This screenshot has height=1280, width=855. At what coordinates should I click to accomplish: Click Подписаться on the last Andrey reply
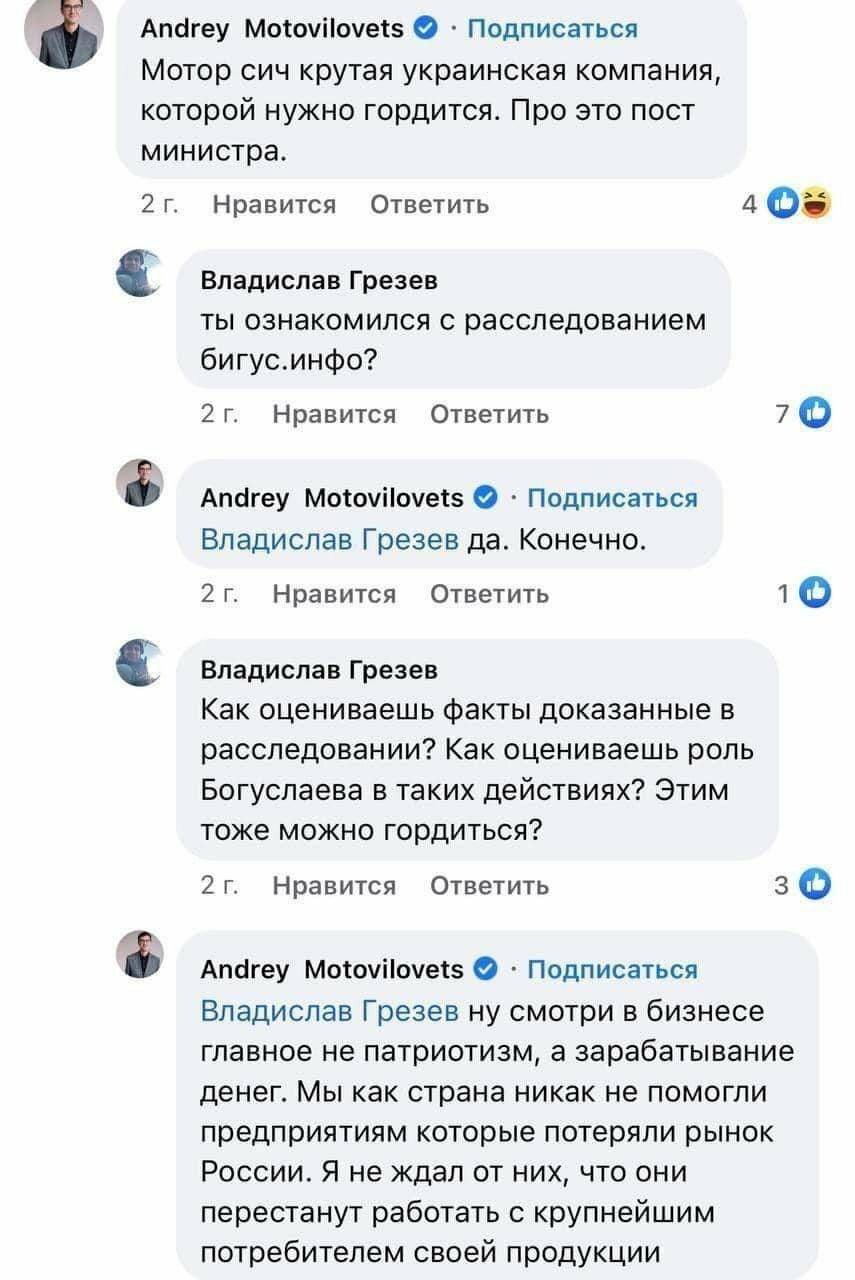coord(612,969)
